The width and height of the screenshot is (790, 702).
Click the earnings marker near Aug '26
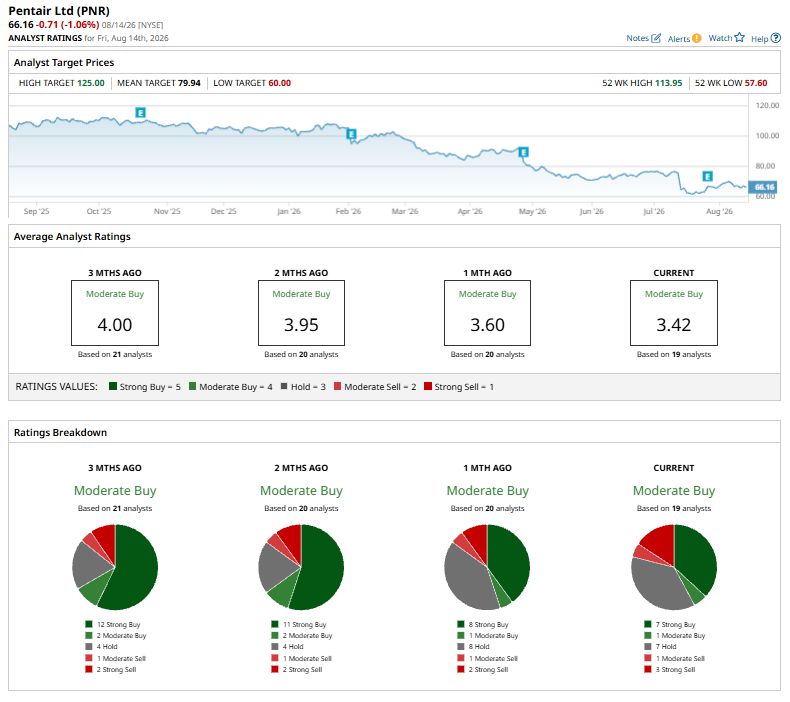707,176
